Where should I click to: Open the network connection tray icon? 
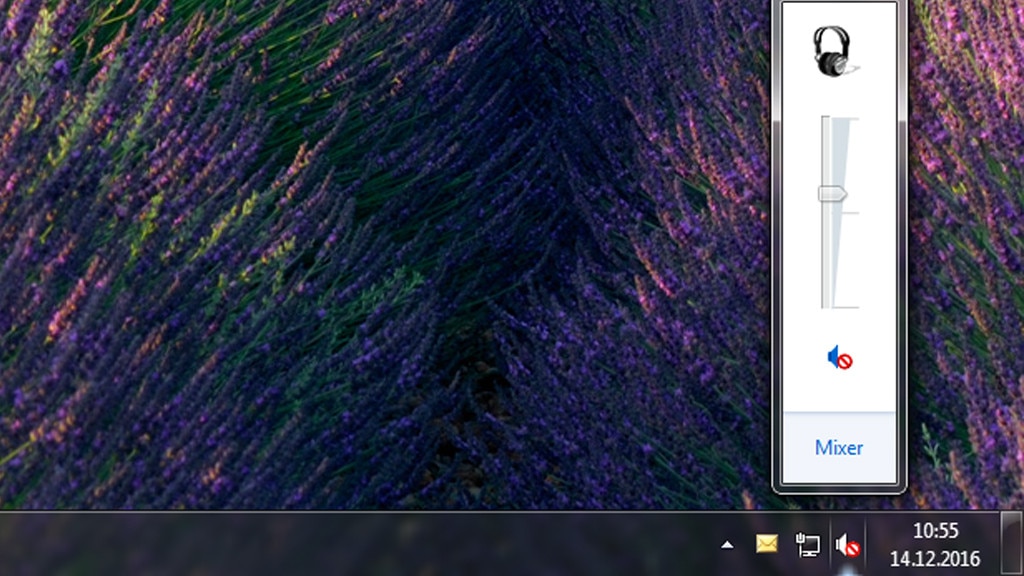click(807, 545)
